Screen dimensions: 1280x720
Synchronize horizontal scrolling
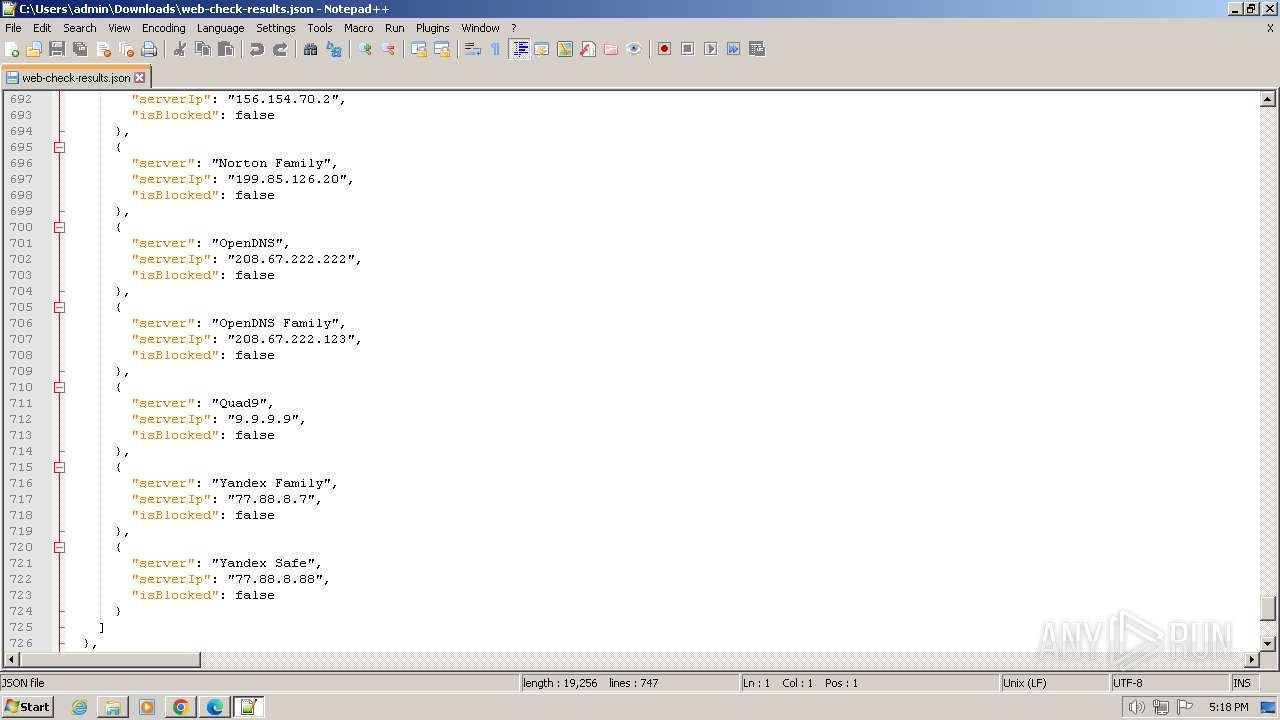(x=442, y=49)
